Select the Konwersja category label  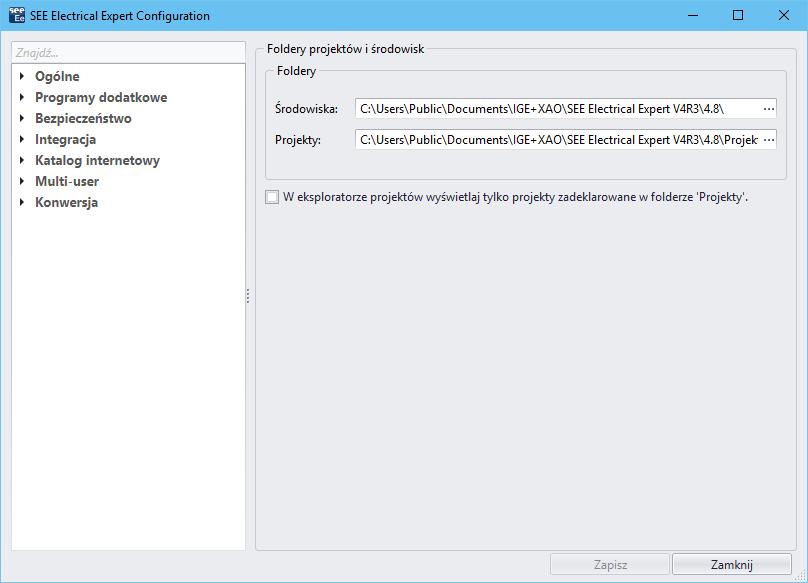click(66, 203)
